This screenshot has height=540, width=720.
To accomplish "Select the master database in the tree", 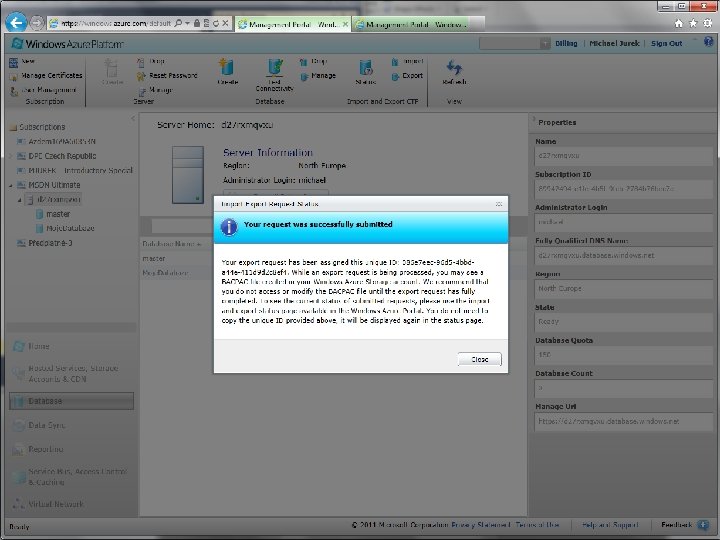I will [x=58, y=214].
